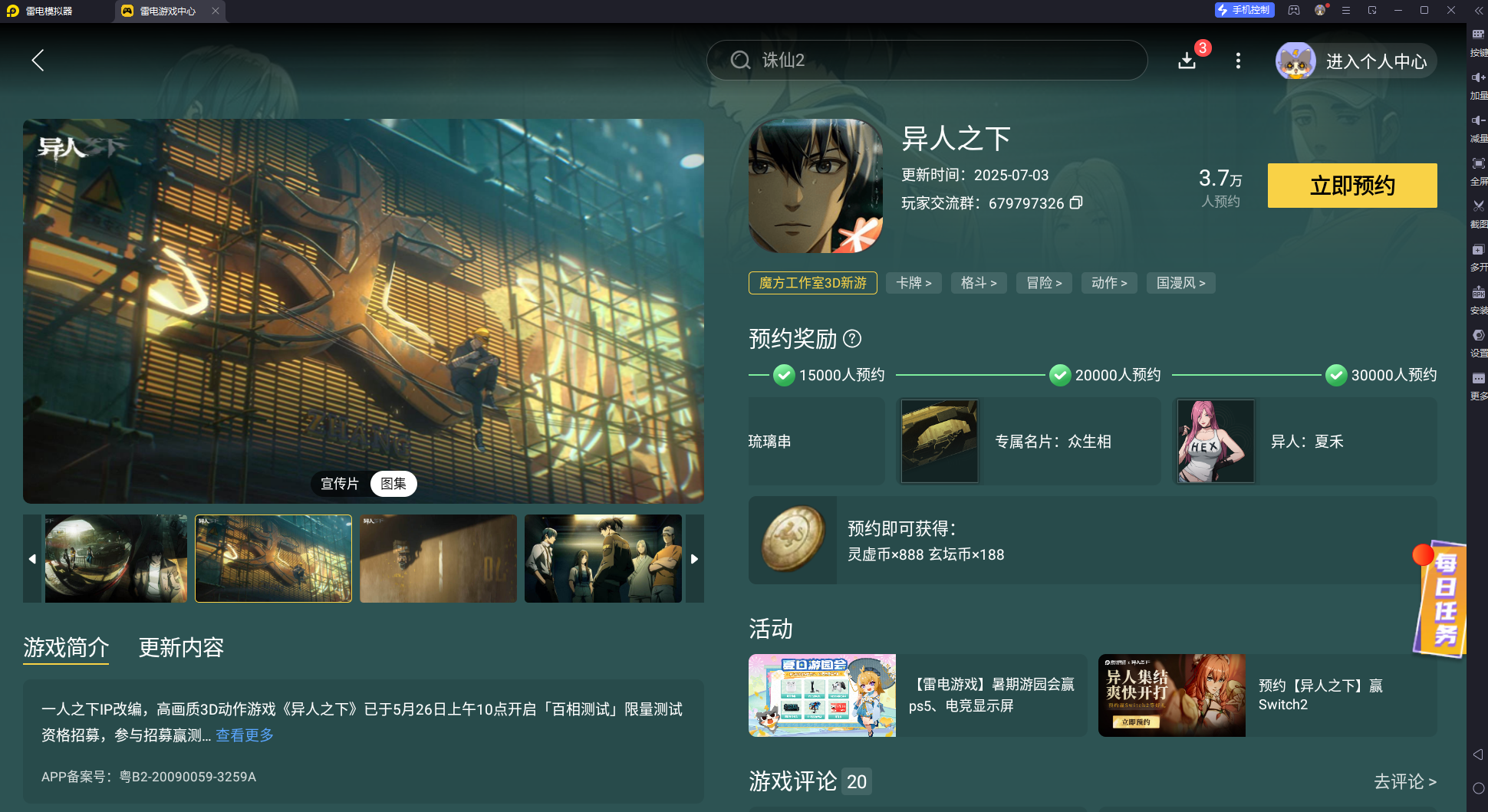The height and width of the screenshot is (812, 1488).
Task: Click the 琉璃串 reward item
Action: 816,441
